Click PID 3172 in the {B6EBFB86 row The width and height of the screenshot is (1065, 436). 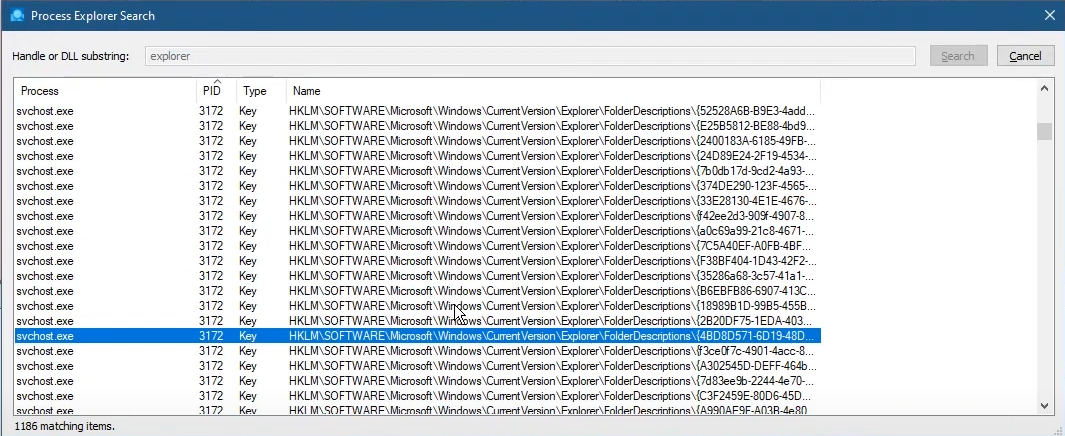[211, 291]
